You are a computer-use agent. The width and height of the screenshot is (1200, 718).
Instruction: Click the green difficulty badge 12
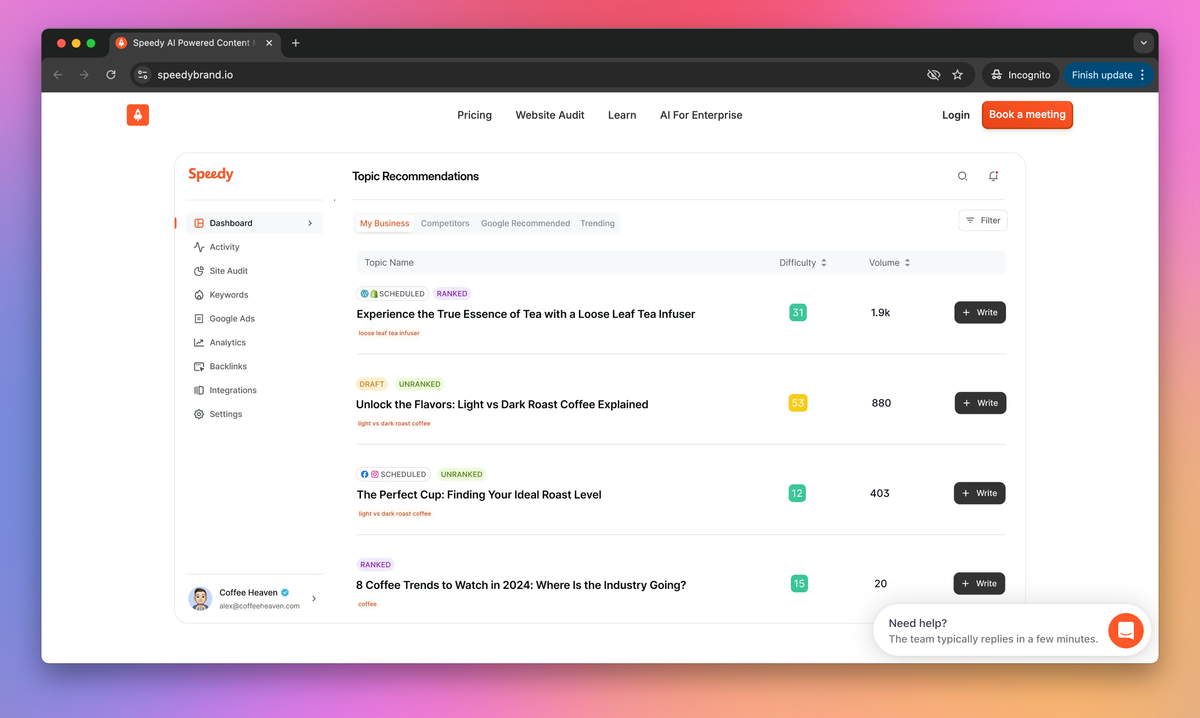pos(798,493)
